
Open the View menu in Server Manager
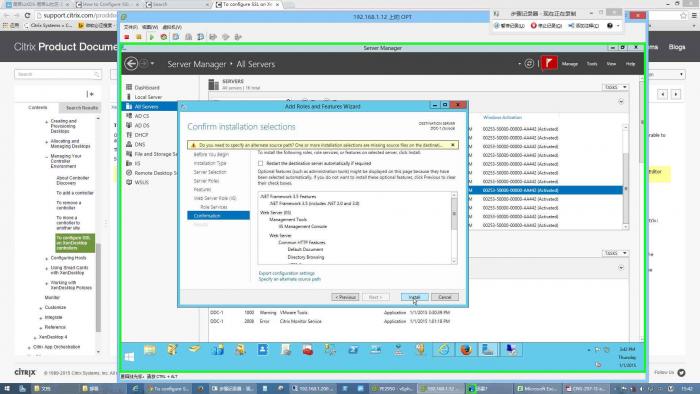pyautogui.click(x=611, y=64)
